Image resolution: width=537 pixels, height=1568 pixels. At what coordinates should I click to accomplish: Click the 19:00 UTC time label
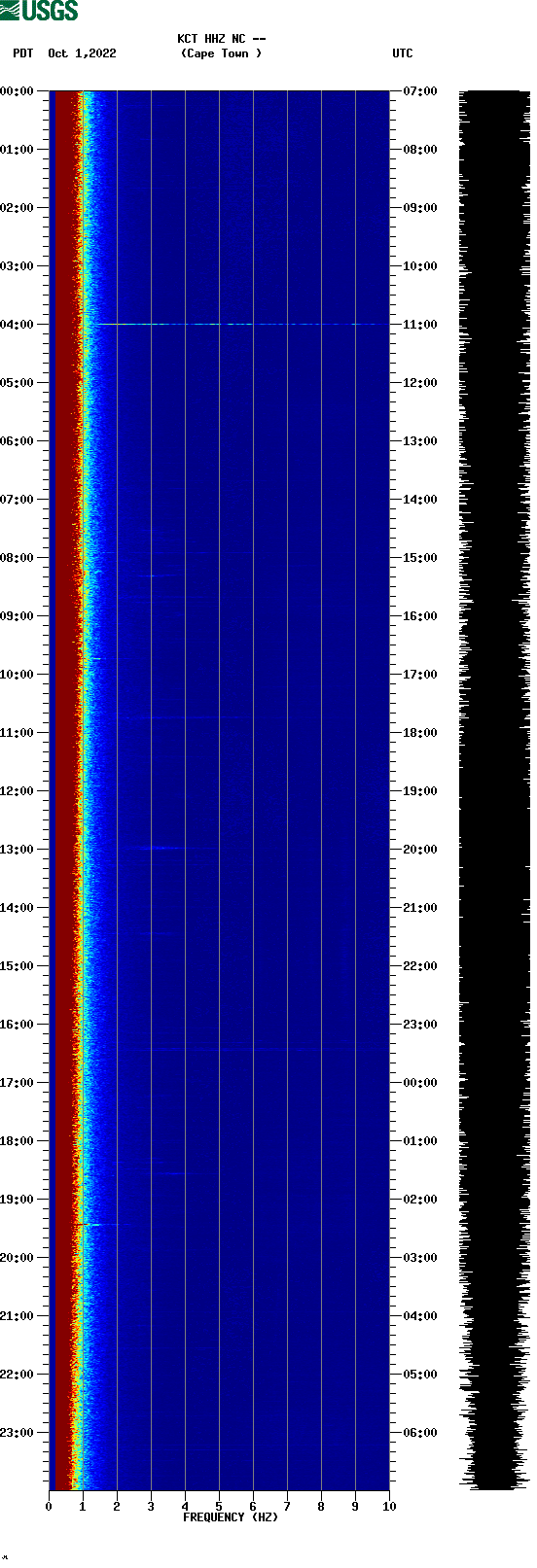pyautogui.click(x=420, y=791)
